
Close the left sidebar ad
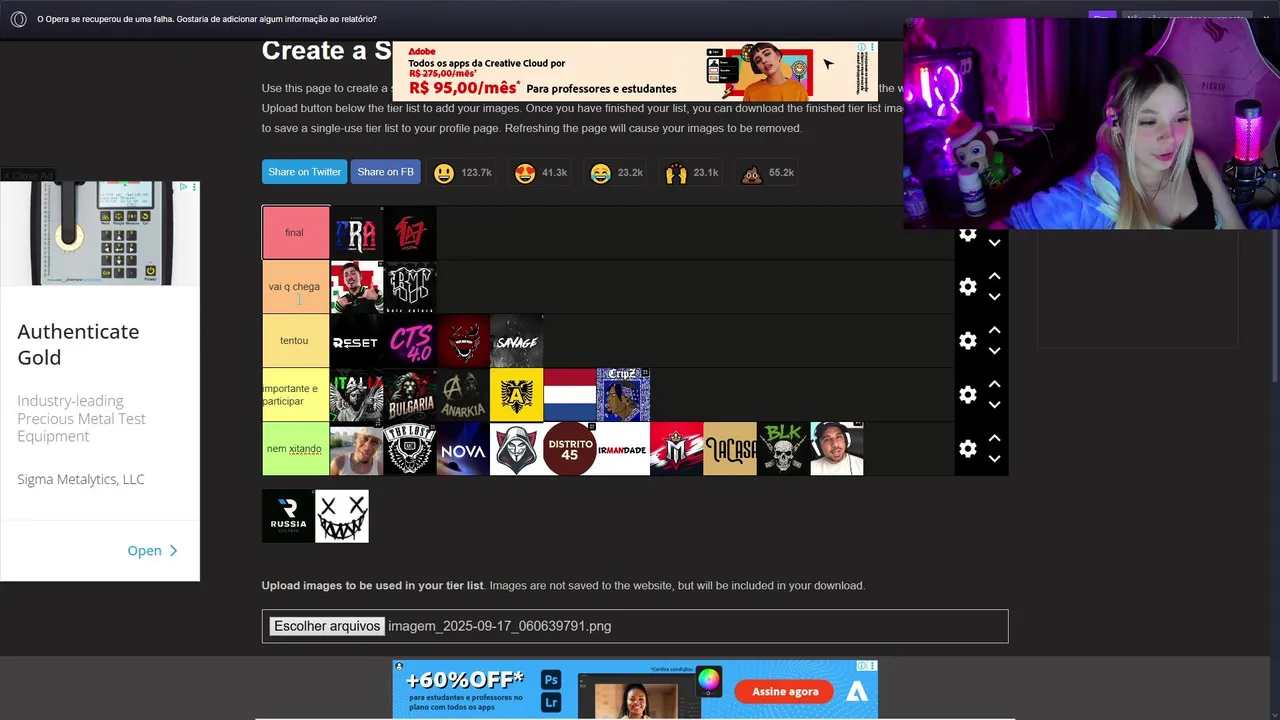pyautogui.click(x=28, y=176)
